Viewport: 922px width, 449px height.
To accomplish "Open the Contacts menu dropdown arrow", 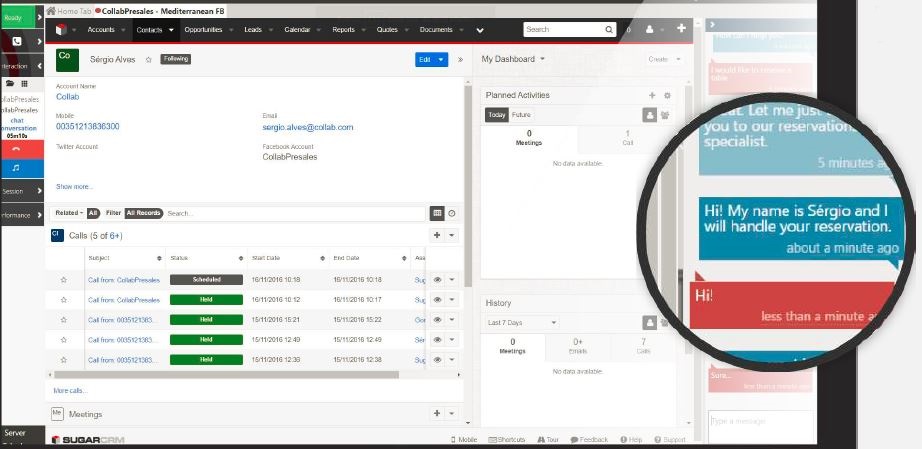I will click(171, 30).
